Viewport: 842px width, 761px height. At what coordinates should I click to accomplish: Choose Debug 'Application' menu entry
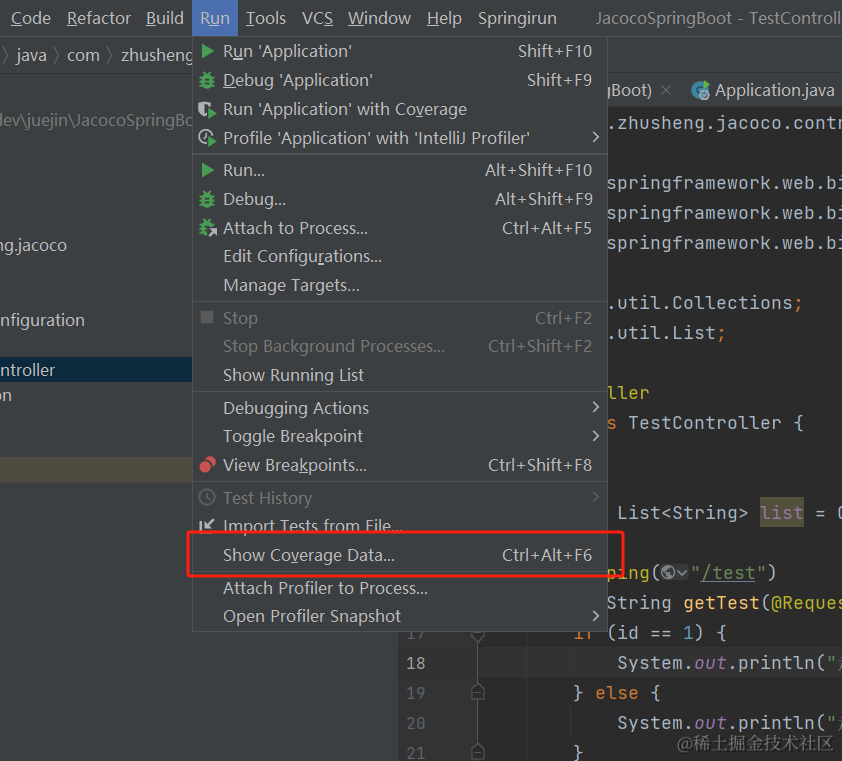click(x=400, y=81)
